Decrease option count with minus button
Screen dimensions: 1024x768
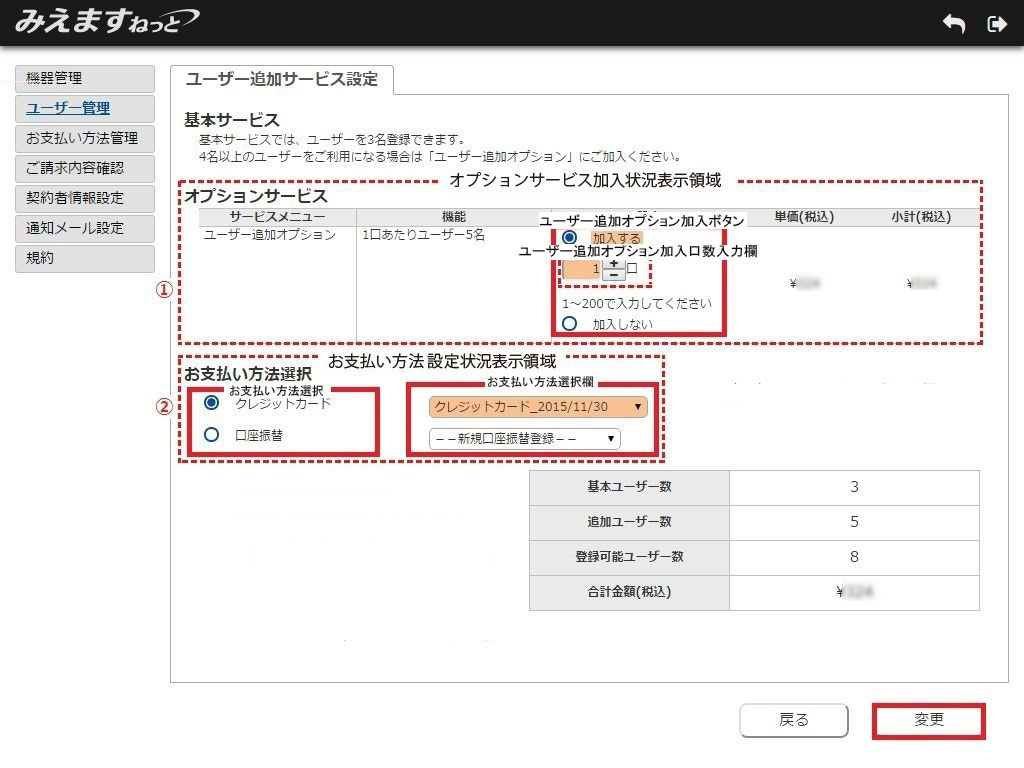[x=613, y=275]
